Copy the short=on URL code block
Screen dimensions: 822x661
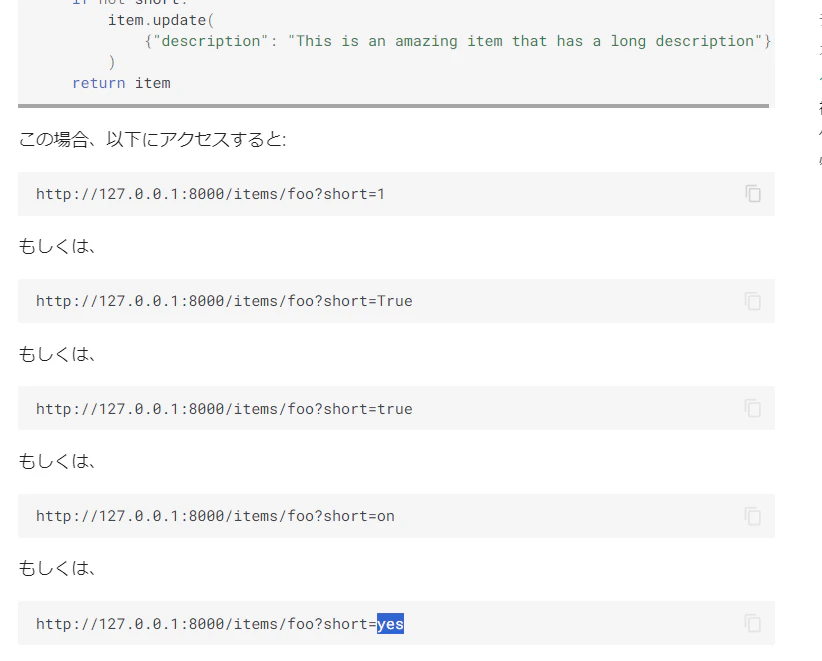tap(753, 516)
